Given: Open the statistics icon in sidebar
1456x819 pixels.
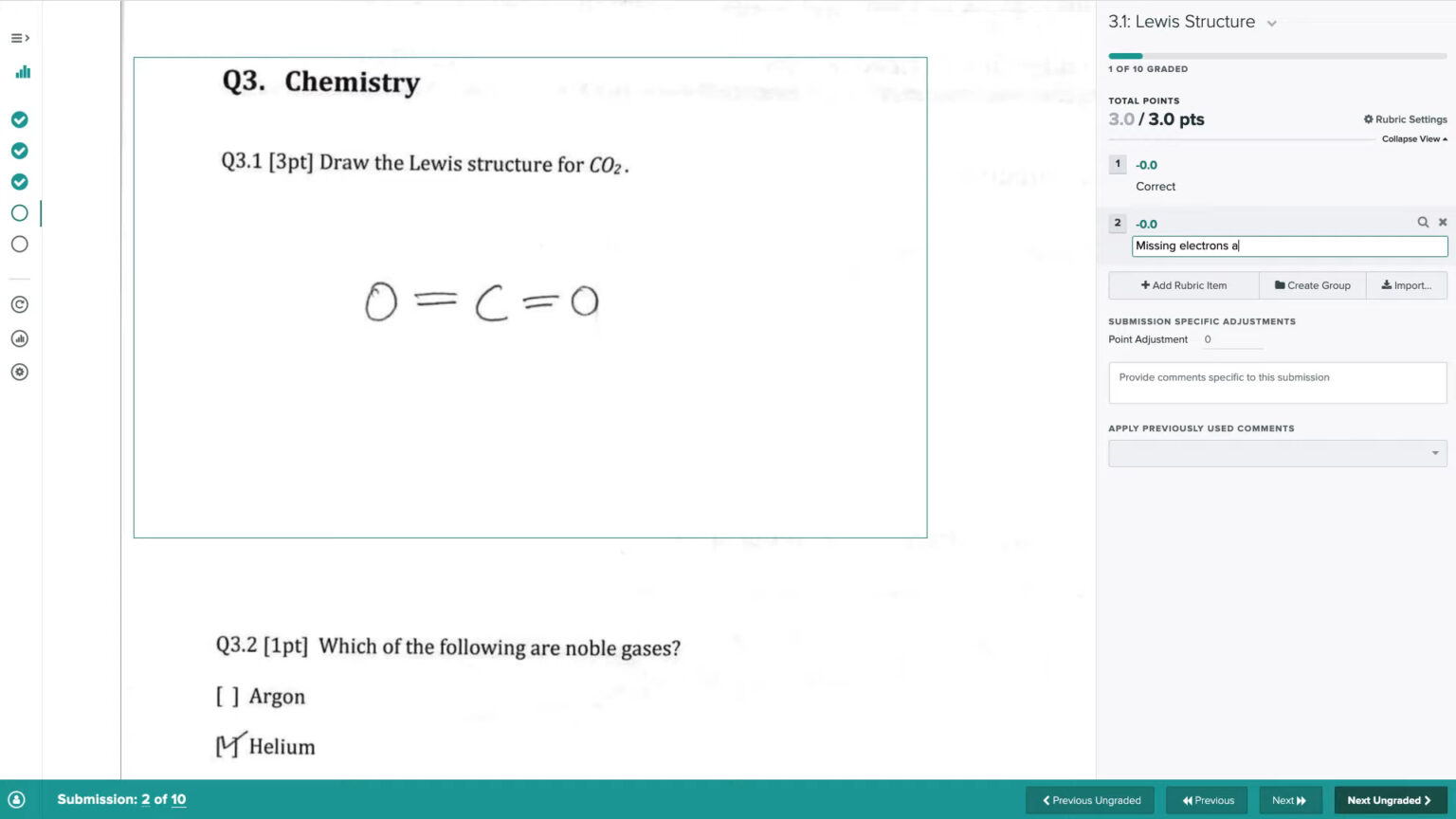Looking at the screenshot, I should (19, 338).
